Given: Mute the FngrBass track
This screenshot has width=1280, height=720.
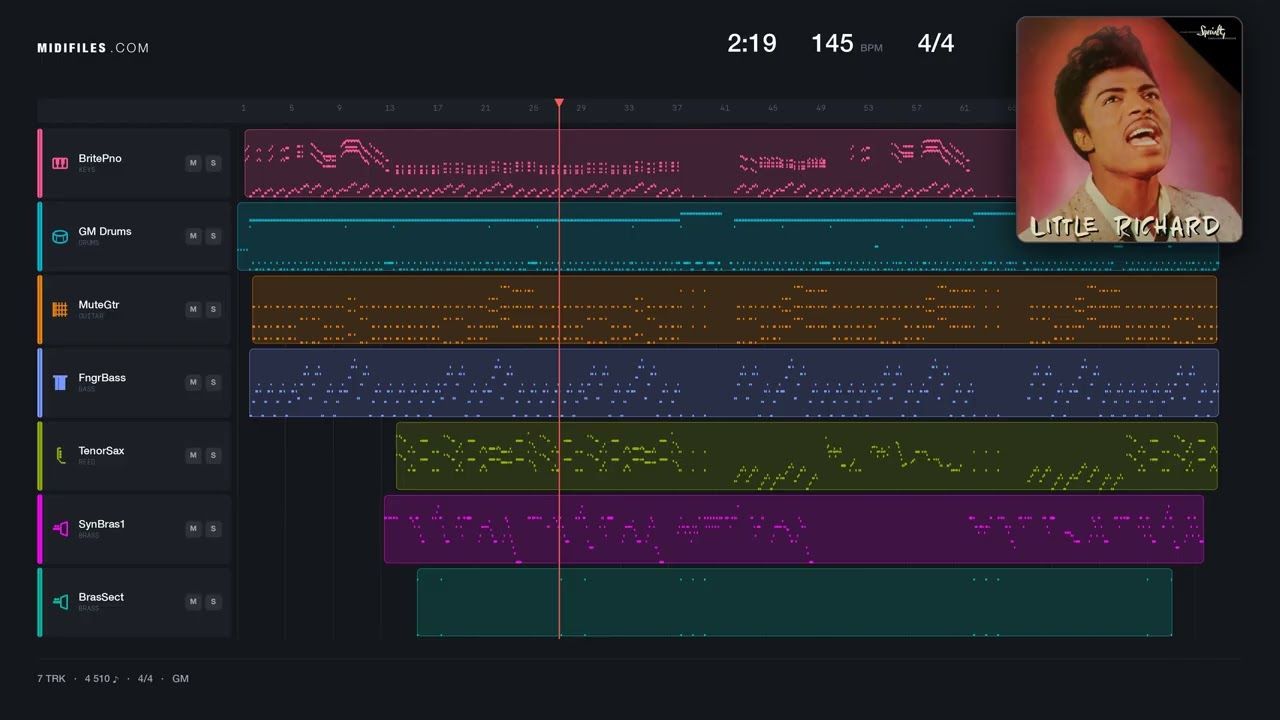Looking at the screenshot, I should tap(193, 382).
